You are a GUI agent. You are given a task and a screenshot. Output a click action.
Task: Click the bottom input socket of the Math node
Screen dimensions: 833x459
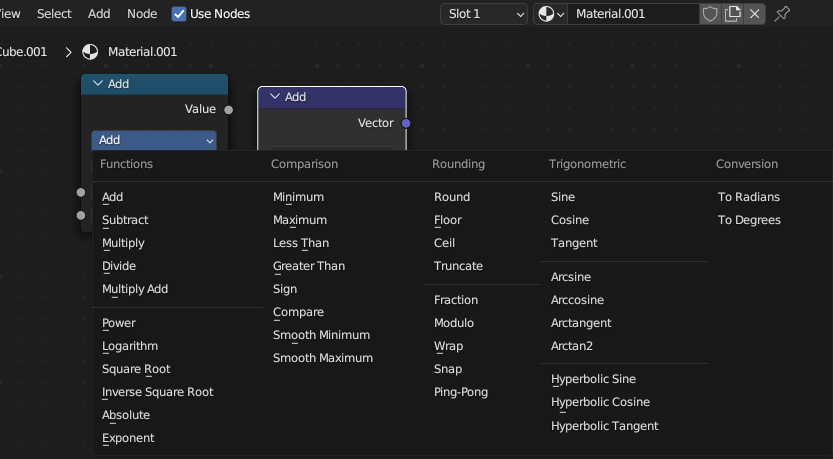(x=81, y=215)
